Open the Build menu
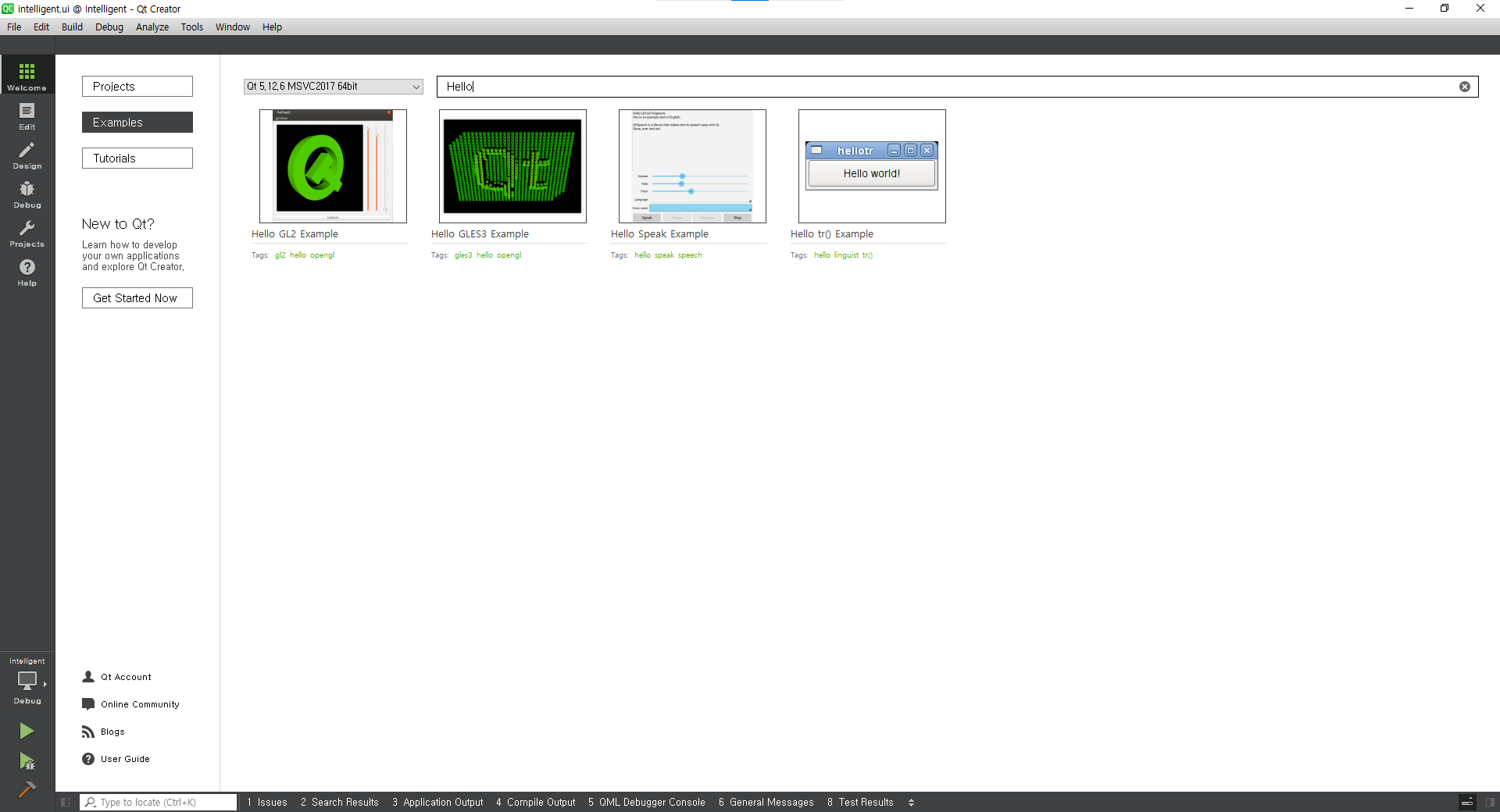This screenshot has width=1500, height=812. [73, 27]
